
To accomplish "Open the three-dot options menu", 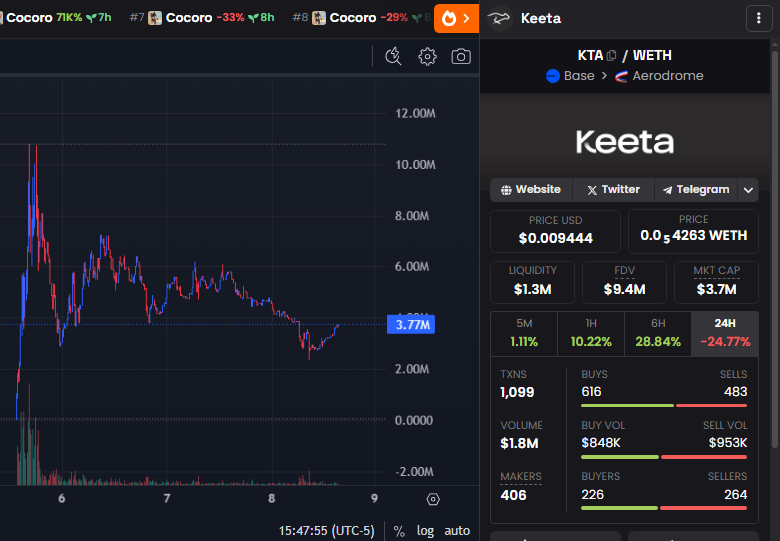I will click(x=759, y=18).
